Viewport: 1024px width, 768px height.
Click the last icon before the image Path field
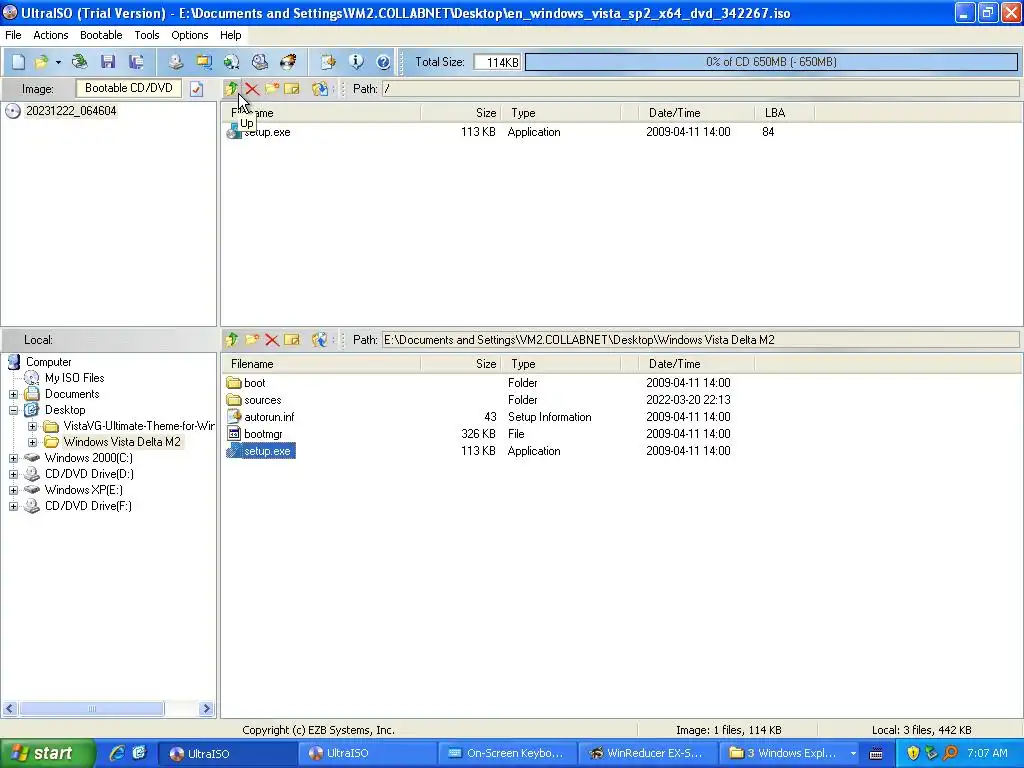point(319,88)
